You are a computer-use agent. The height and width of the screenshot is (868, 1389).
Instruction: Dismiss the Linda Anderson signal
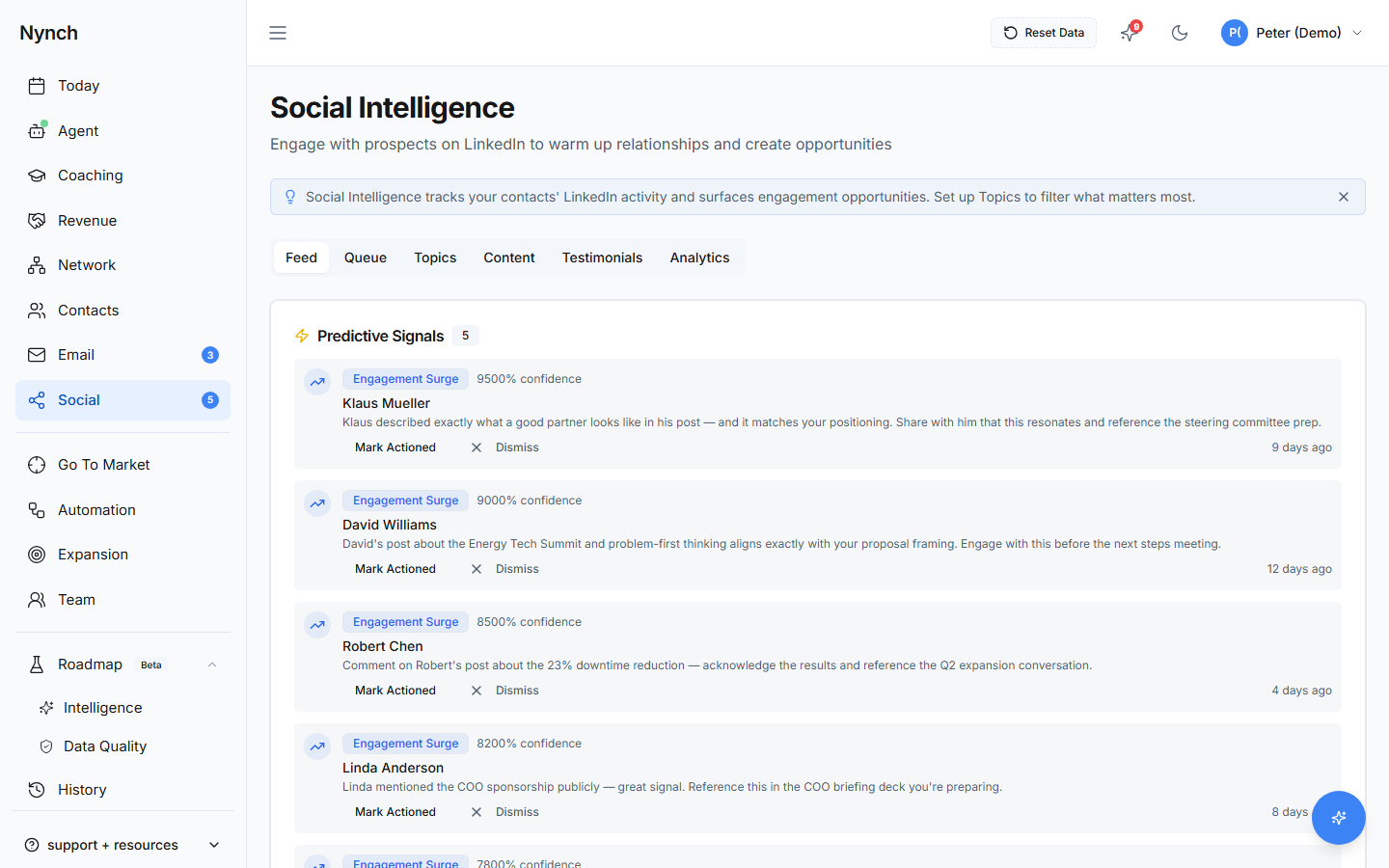tap(504, 812)
